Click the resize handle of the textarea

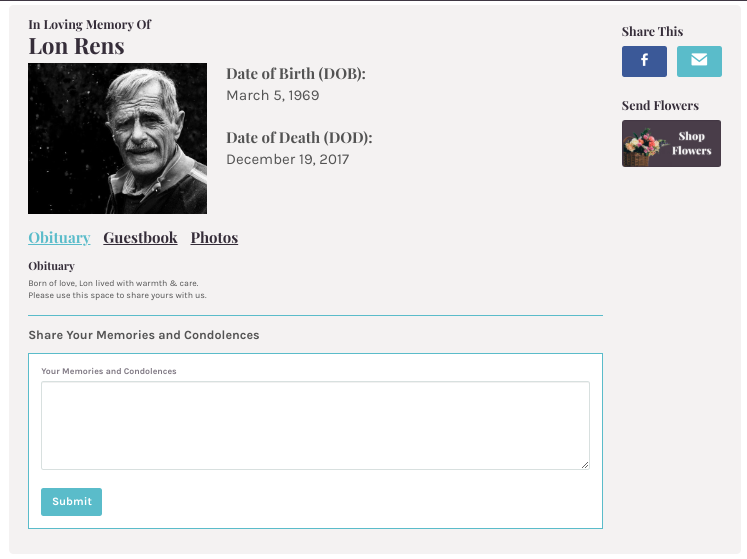tap(585, 465)
